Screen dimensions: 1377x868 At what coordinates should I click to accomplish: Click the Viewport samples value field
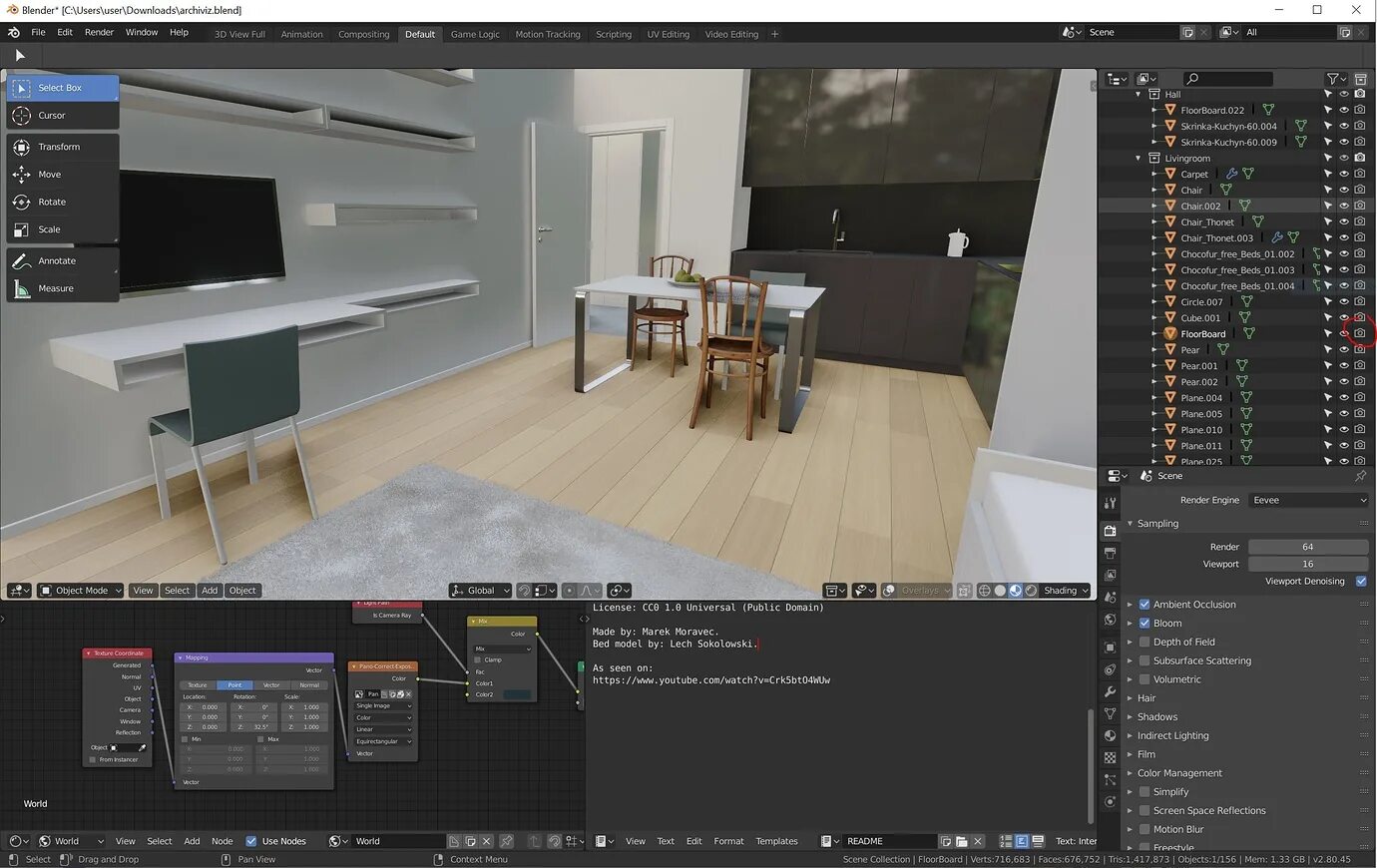(1308, 564)
